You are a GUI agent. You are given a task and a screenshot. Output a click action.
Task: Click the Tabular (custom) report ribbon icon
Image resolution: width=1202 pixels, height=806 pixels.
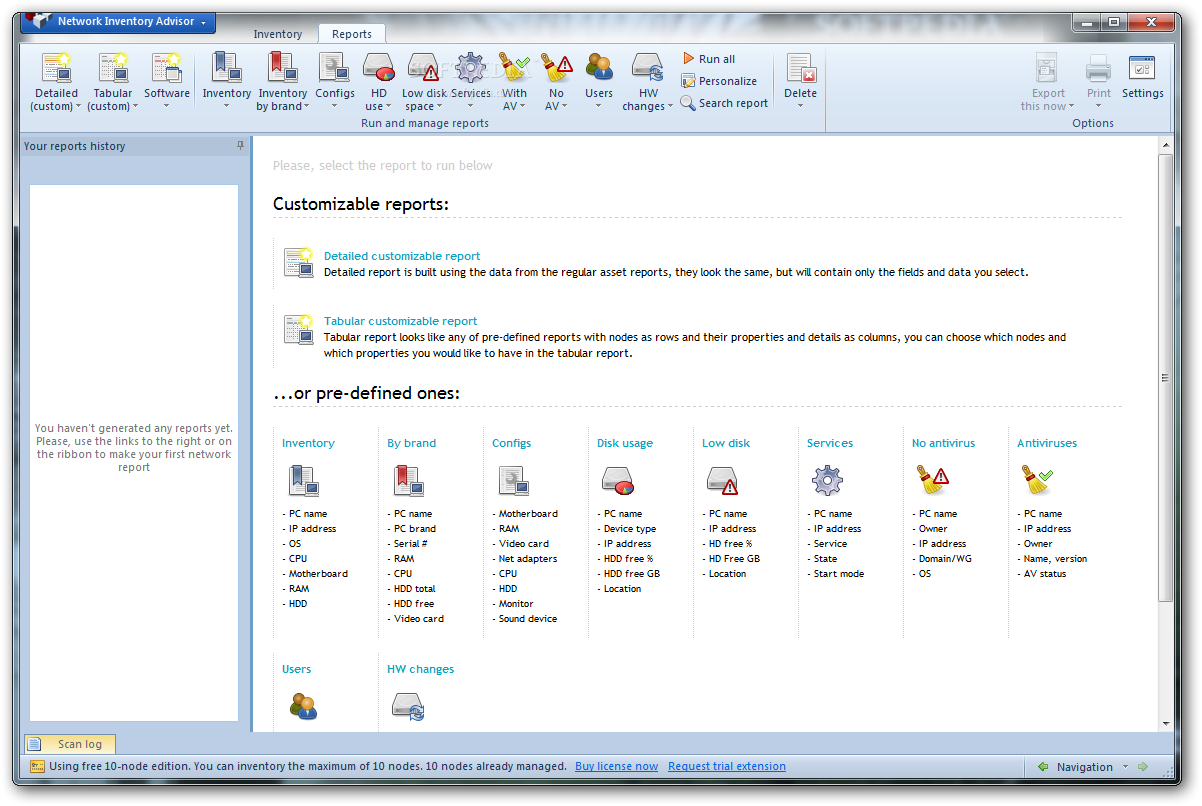click(113, 68)
